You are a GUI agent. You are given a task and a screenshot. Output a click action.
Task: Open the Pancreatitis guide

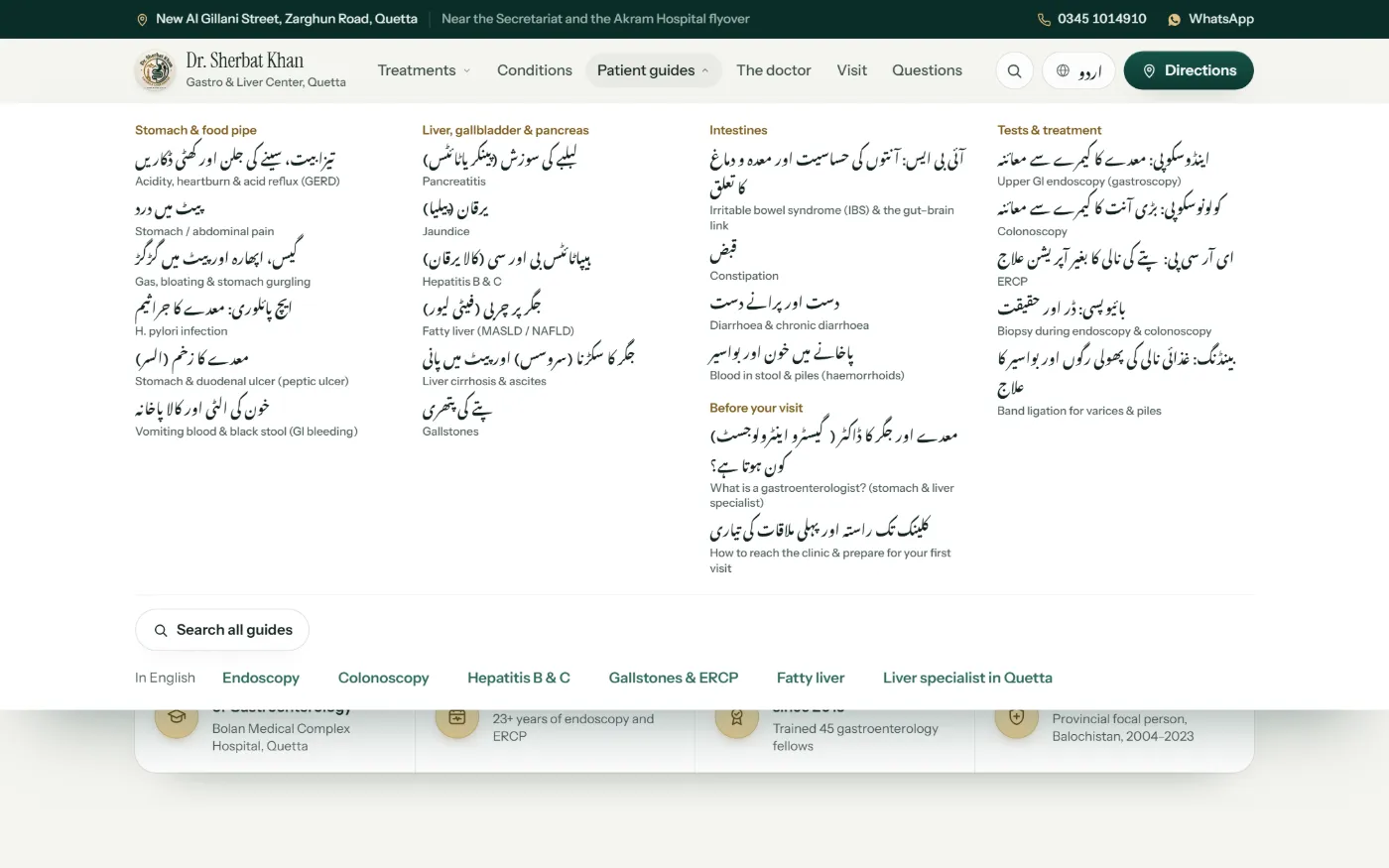click(500, 168)
